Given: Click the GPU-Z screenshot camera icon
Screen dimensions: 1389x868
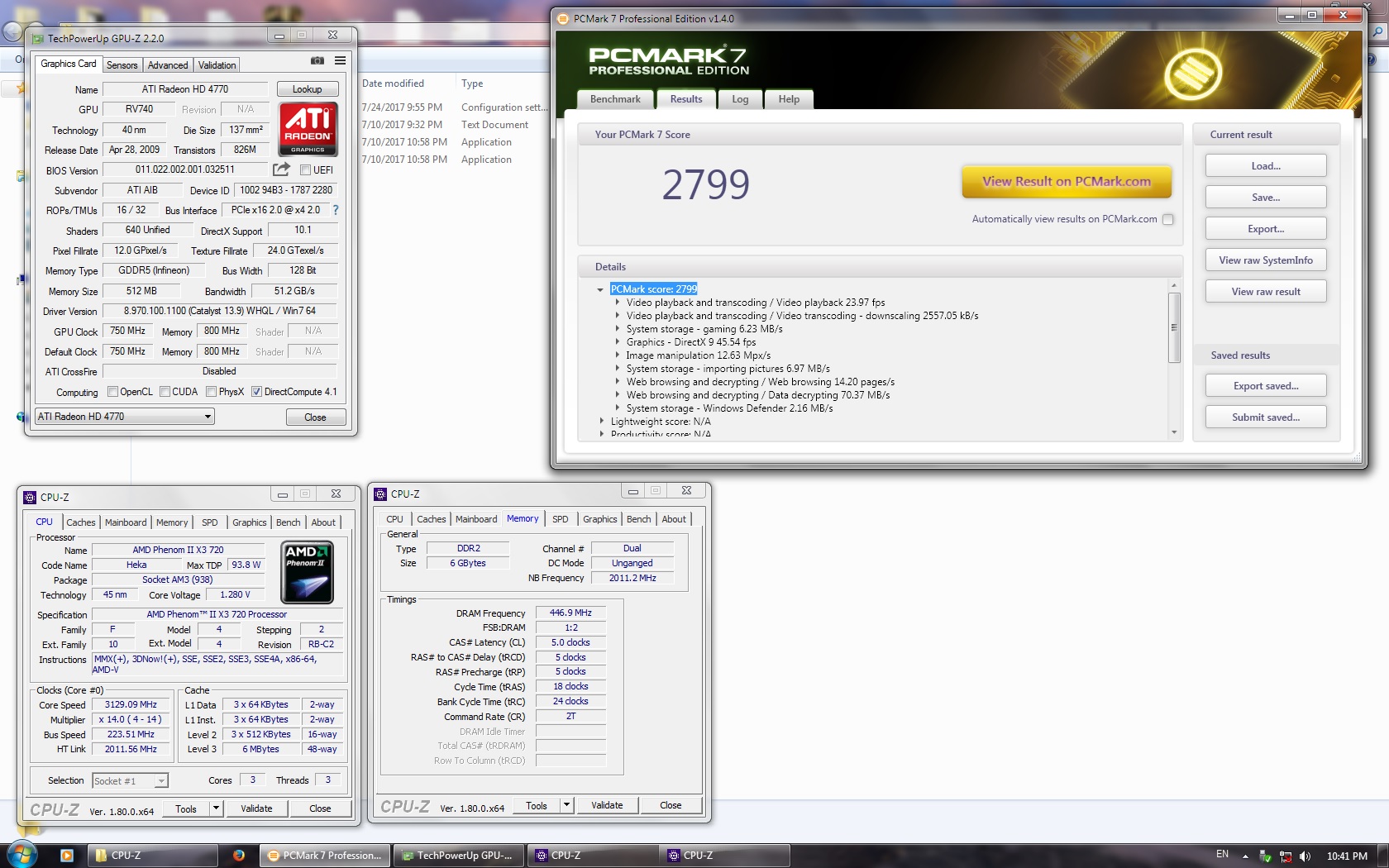Looking at the screenshot, I should click(317, 61).
